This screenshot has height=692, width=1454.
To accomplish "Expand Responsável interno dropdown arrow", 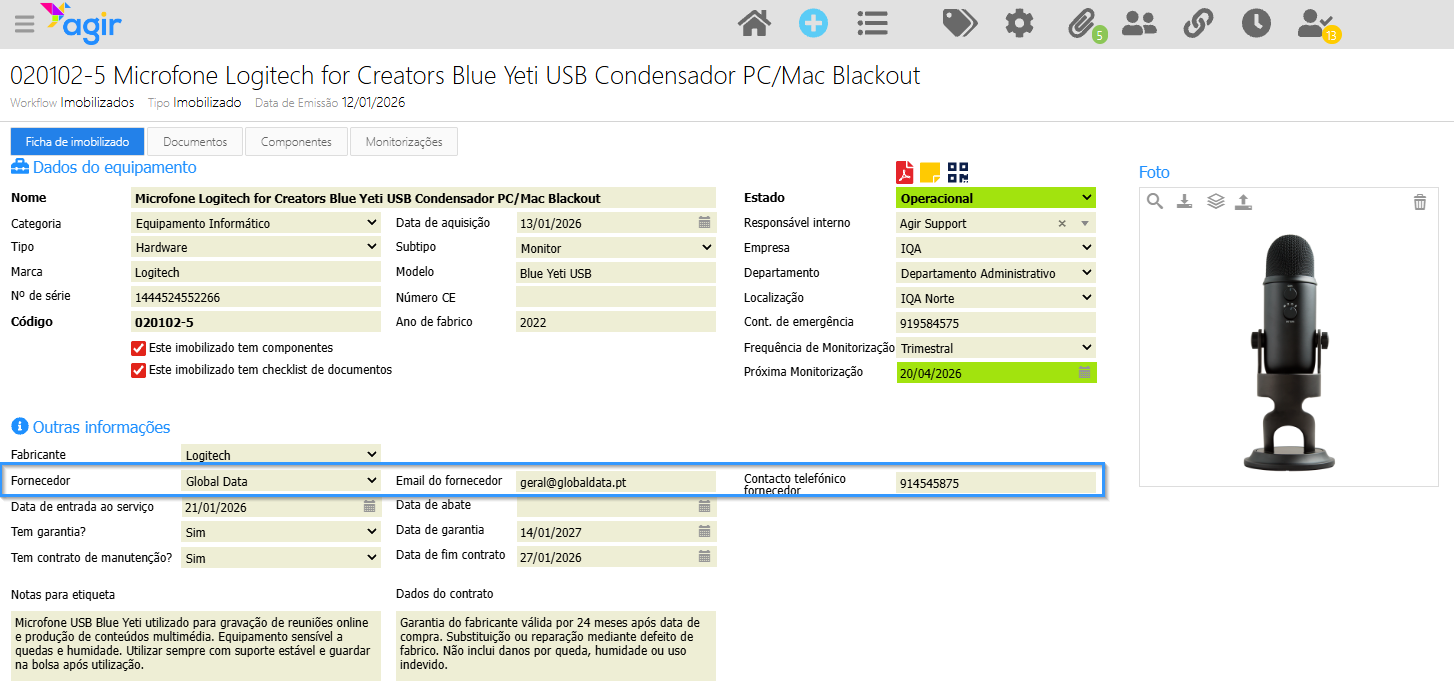I will click(x=1084, y=223).
